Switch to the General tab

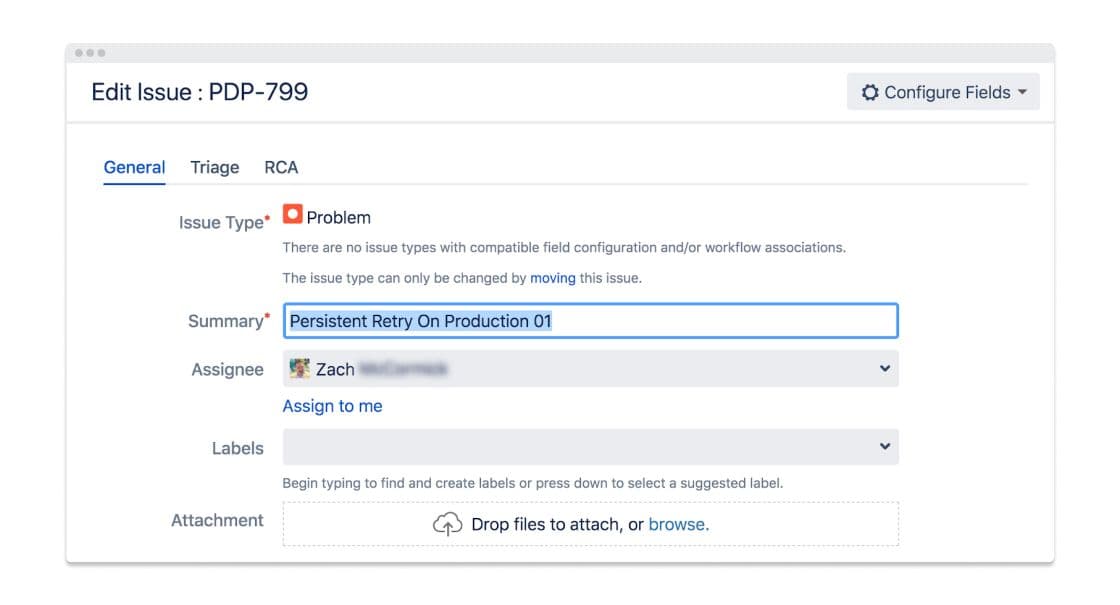(x=134, y=167)
